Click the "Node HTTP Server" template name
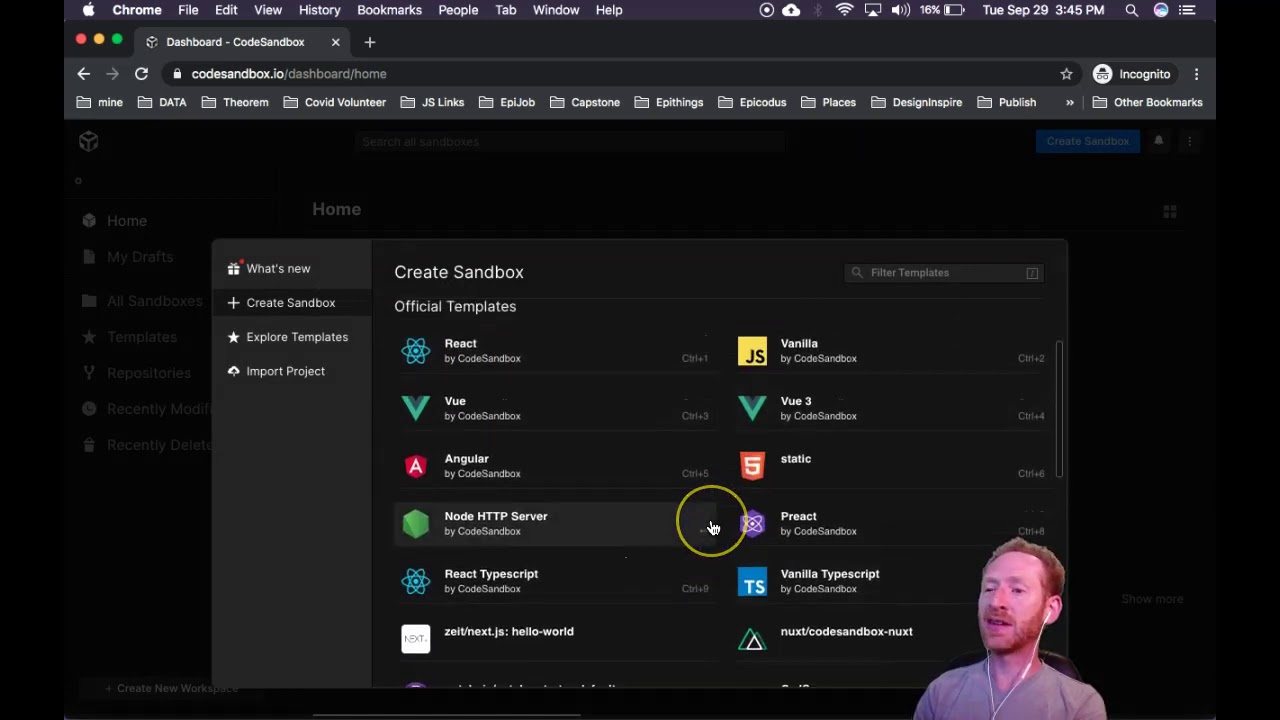Viewport: 1280px width, 720px height. coord(496,516)
